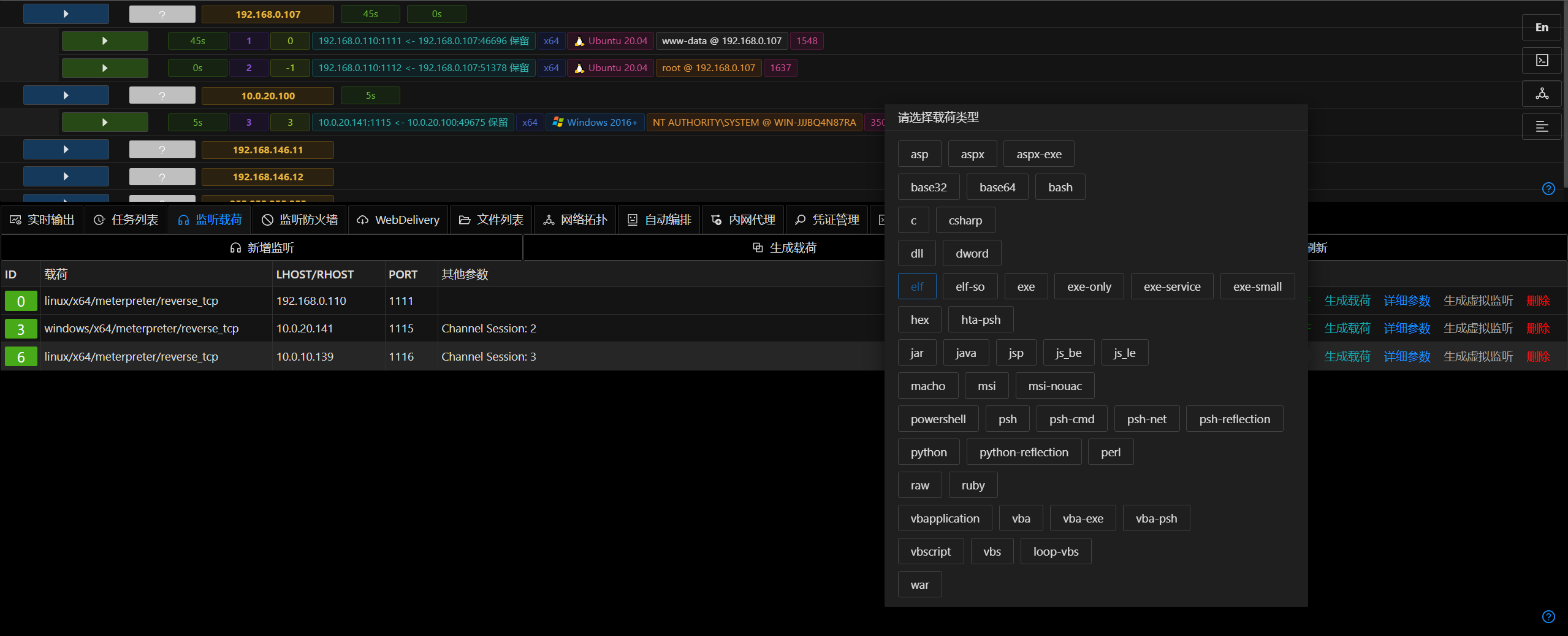This screenshot has height=636, width=1568.
Task: Open the 网络拓扑 tab
Action: 575,220
